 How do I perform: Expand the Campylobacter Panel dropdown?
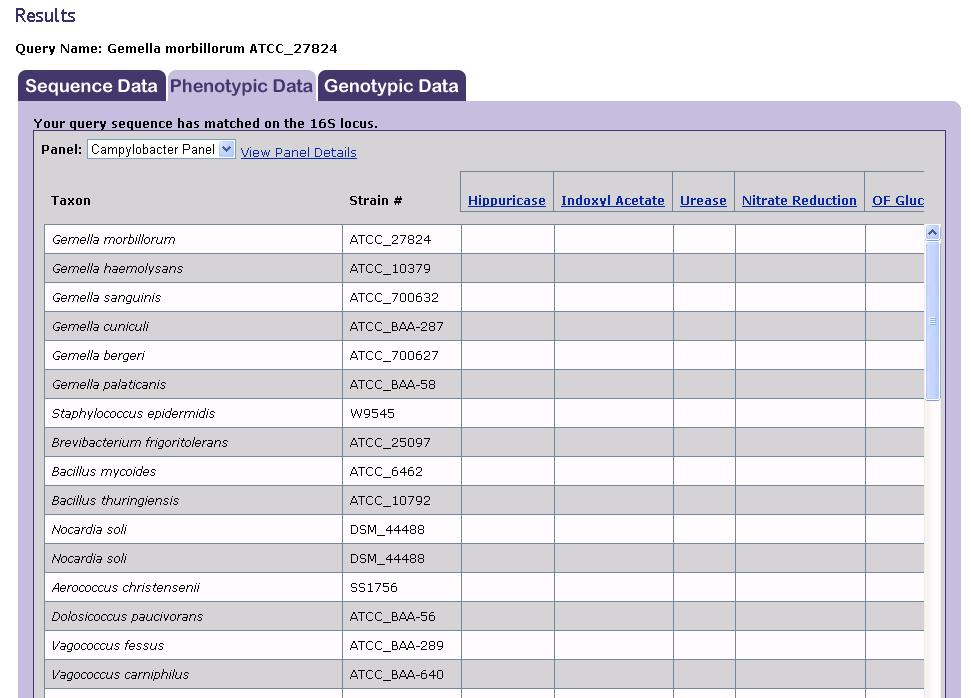161,149
